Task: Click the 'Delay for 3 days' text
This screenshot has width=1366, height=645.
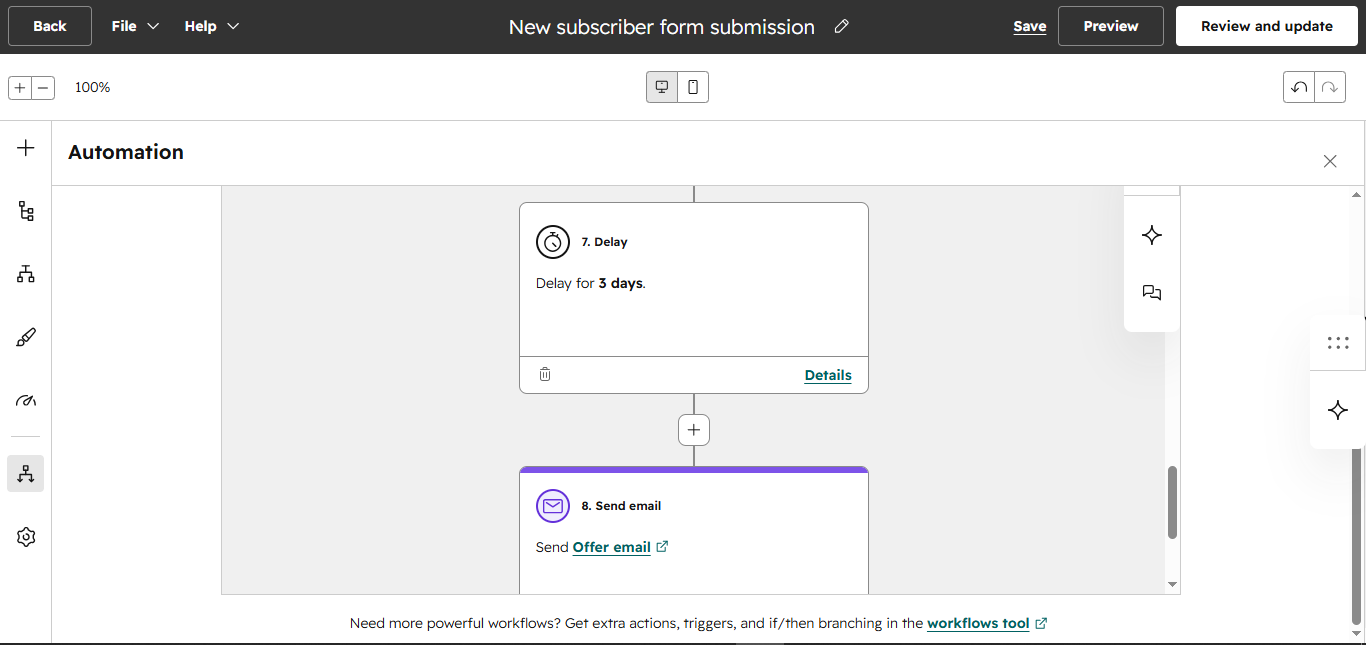Action: (x=591, y=283)
